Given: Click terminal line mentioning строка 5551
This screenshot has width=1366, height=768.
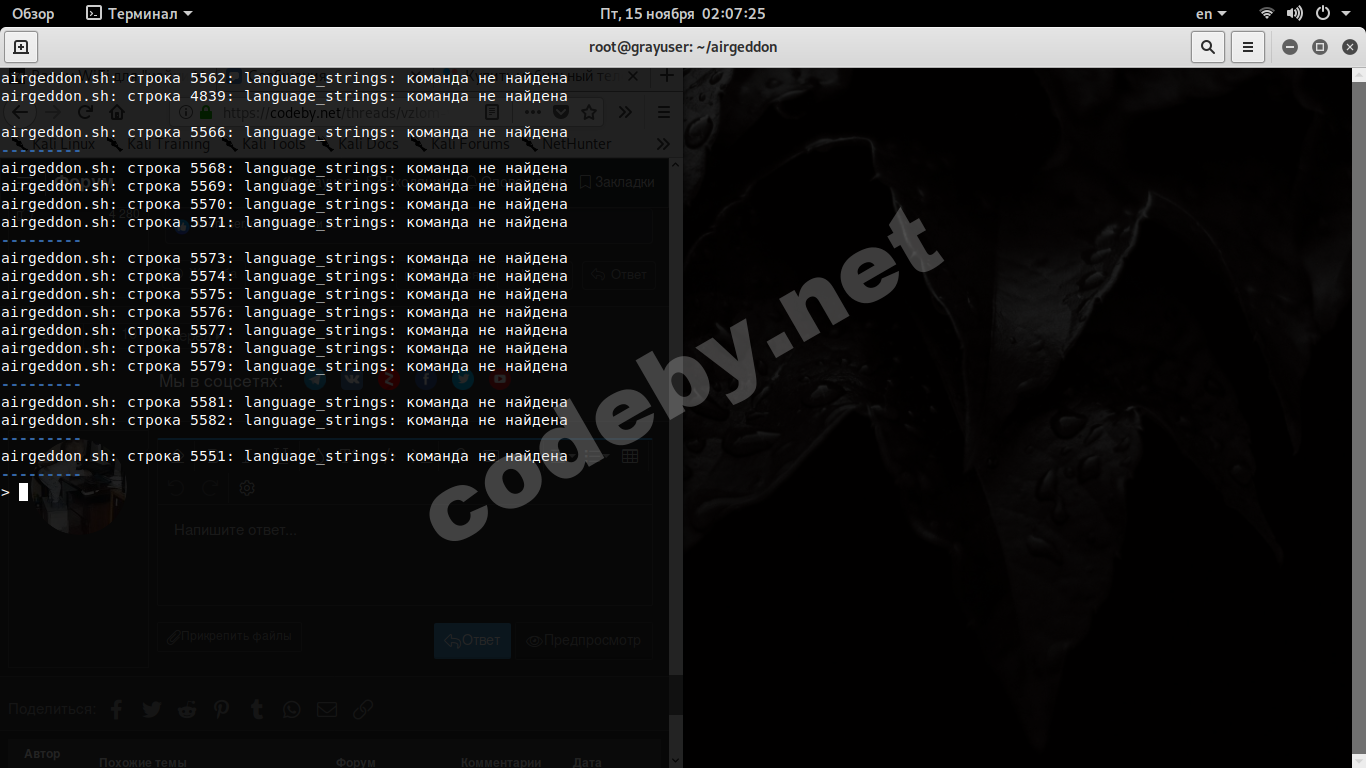Looking at the screenshot, I should [x=284, y=456].
